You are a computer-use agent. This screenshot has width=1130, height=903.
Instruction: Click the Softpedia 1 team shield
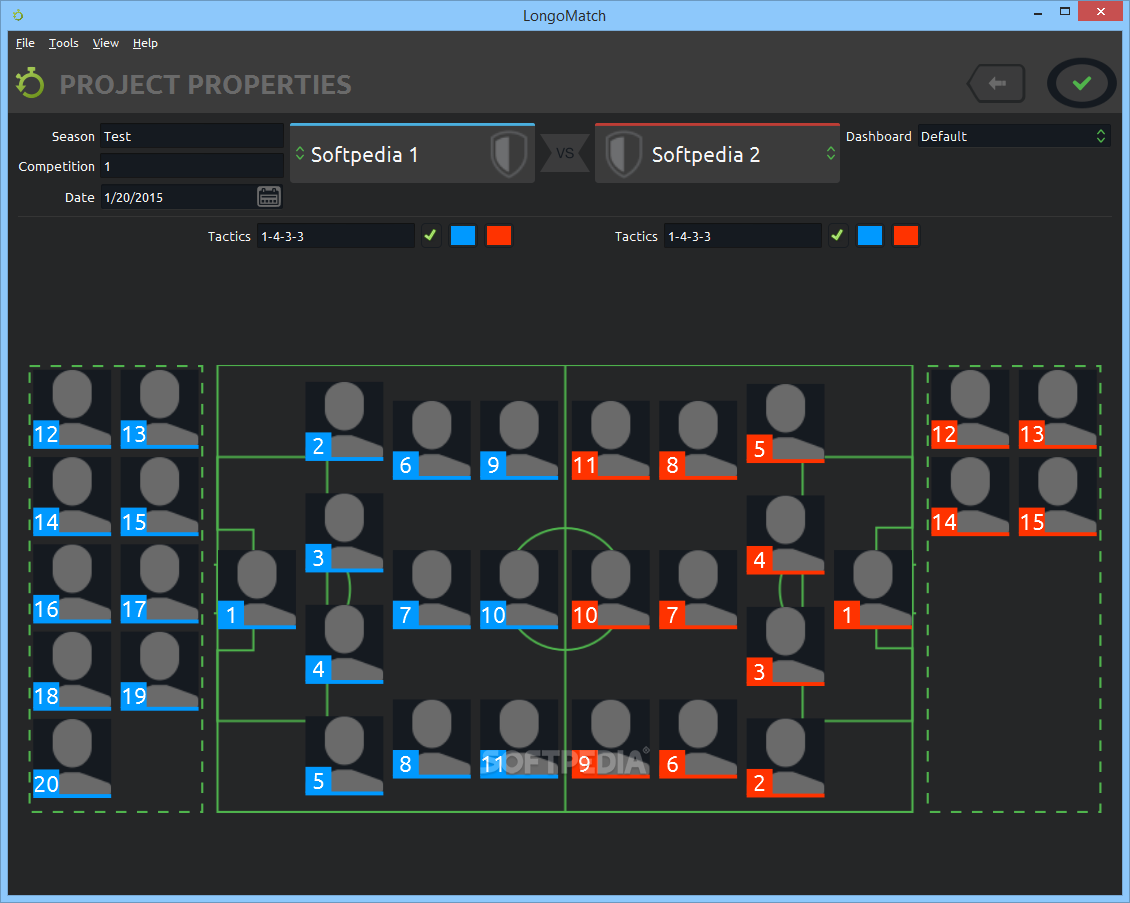509,154
